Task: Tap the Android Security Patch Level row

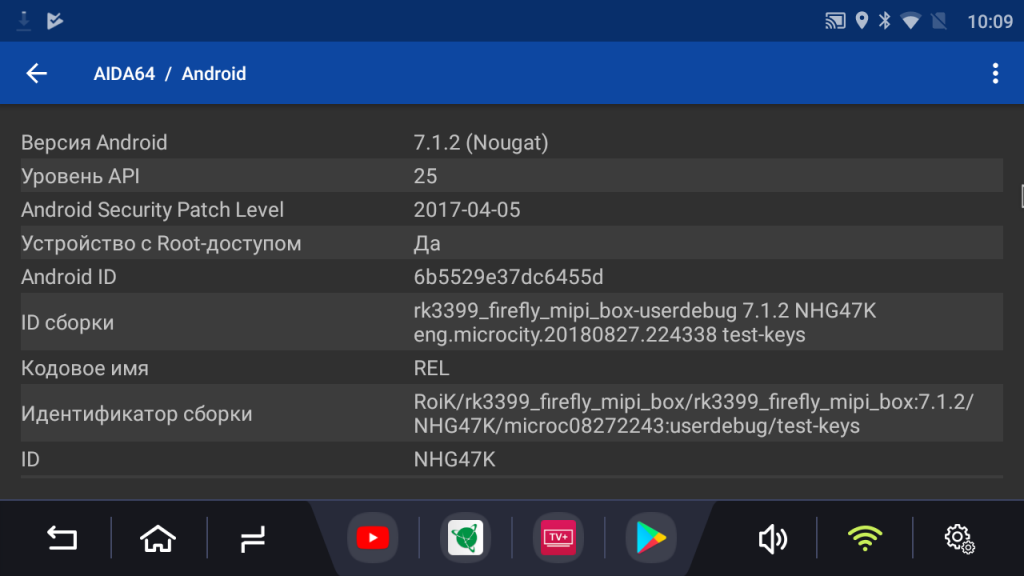Action: [511, 210]
